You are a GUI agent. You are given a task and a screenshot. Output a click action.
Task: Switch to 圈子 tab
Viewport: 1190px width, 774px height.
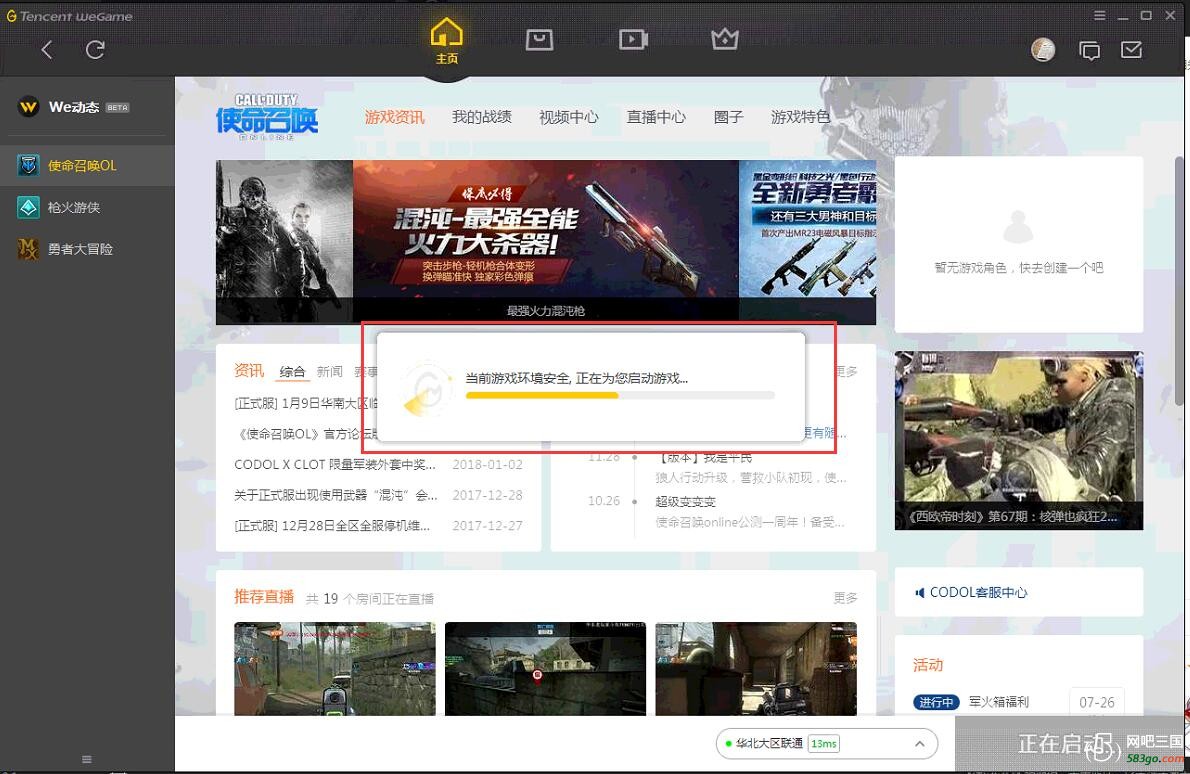pos(729,117)
